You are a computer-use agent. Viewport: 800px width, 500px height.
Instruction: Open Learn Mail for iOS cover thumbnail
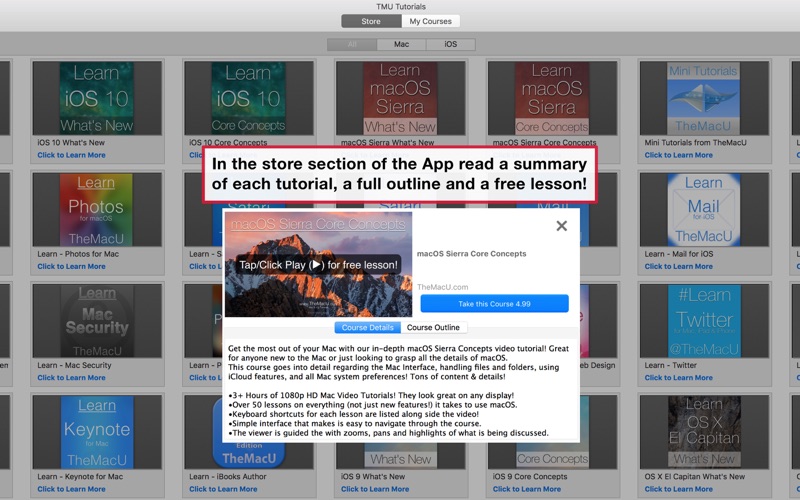pos(704,210)
